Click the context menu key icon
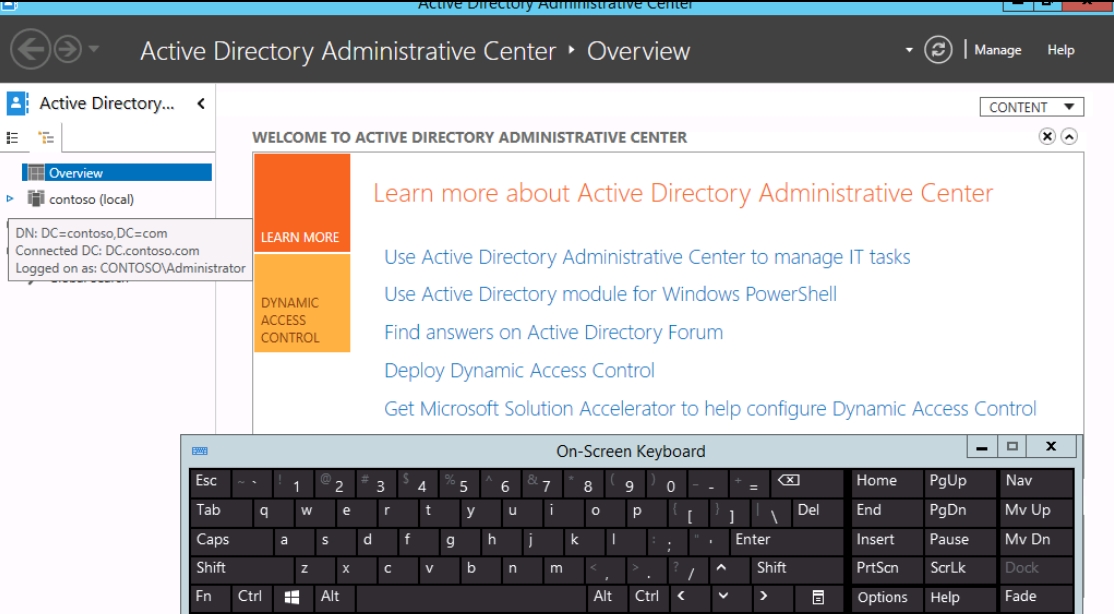 tap(818, 598)
